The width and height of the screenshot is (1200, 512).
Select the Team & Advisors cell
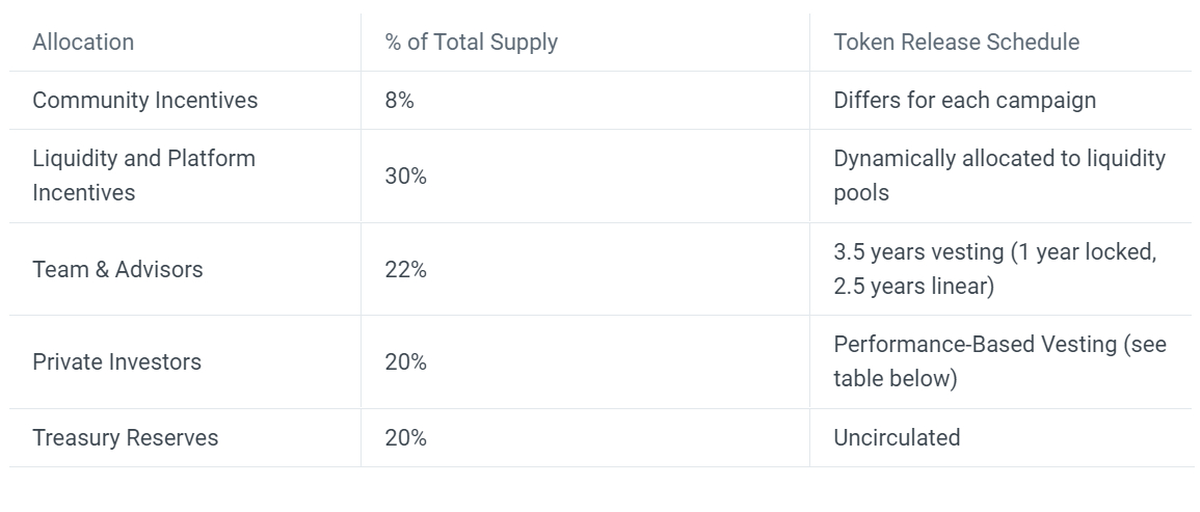pyautogui.click(x=117, y=269)
